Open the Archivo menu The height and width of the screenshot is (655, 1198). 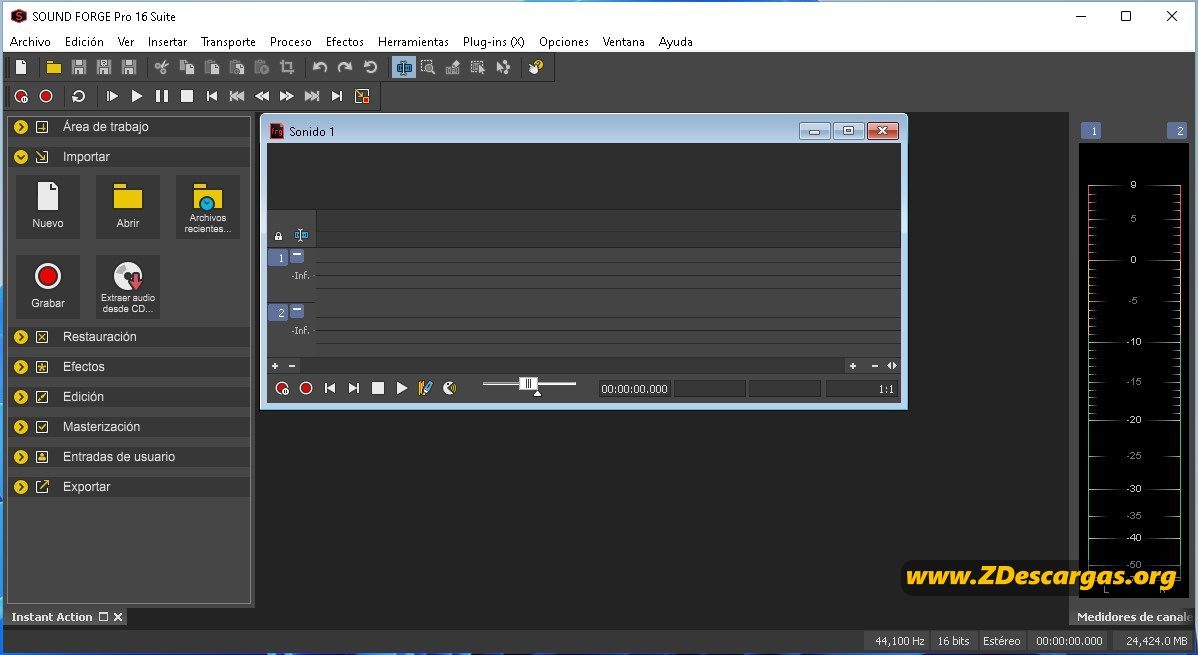click(30, 42)
